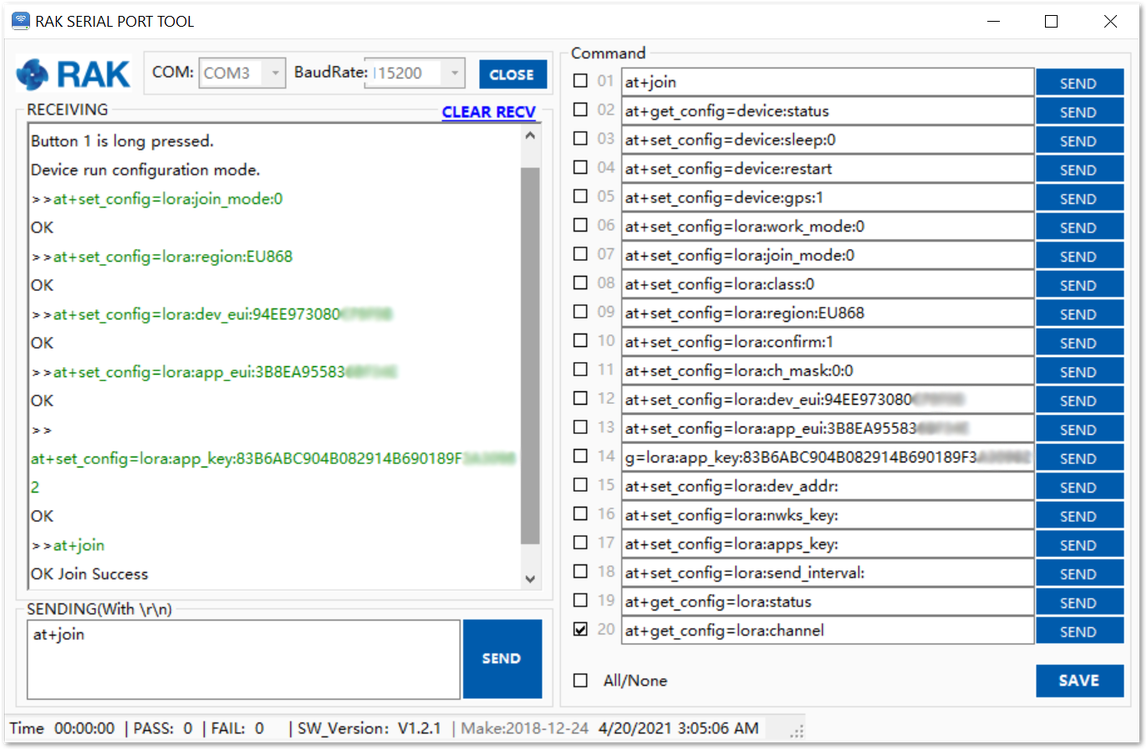Send the lora:app_key command 14

(1079, 458)
